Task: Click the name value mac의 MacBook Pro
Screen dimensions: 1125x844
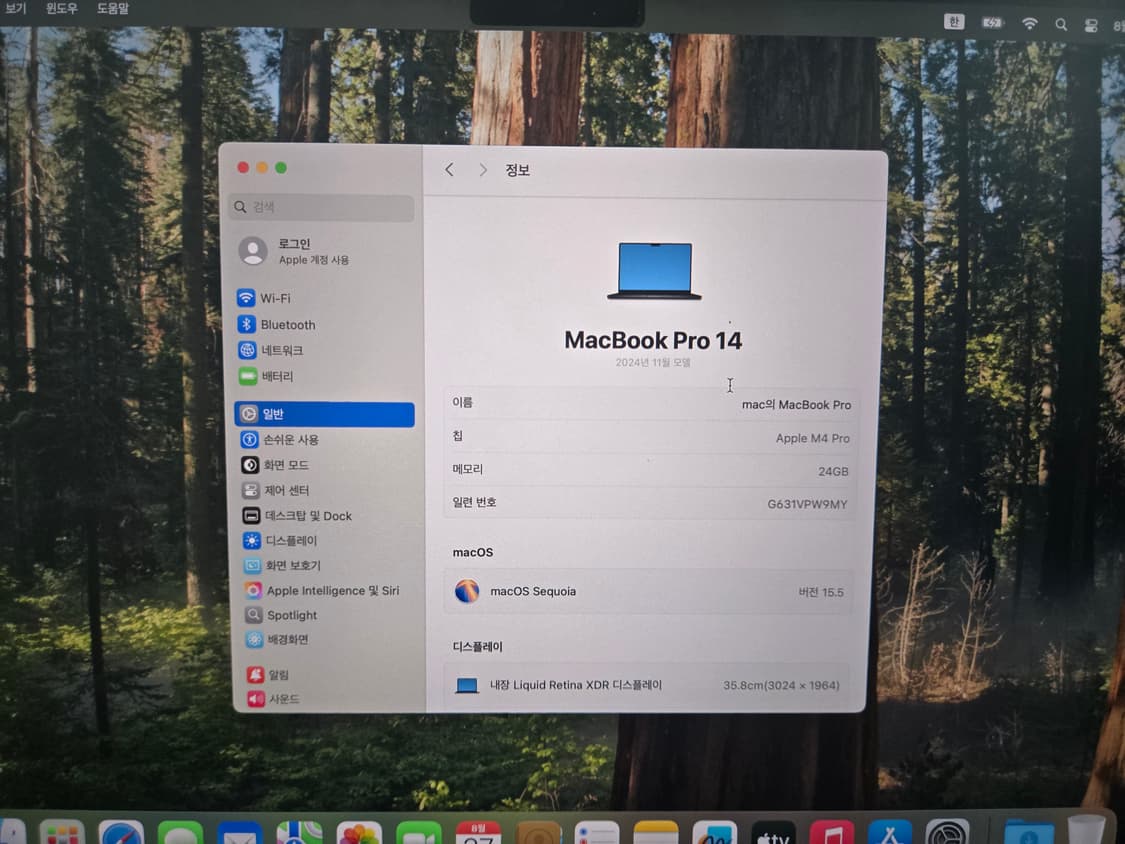Action: pyautogui.click(x=796, y=405)
